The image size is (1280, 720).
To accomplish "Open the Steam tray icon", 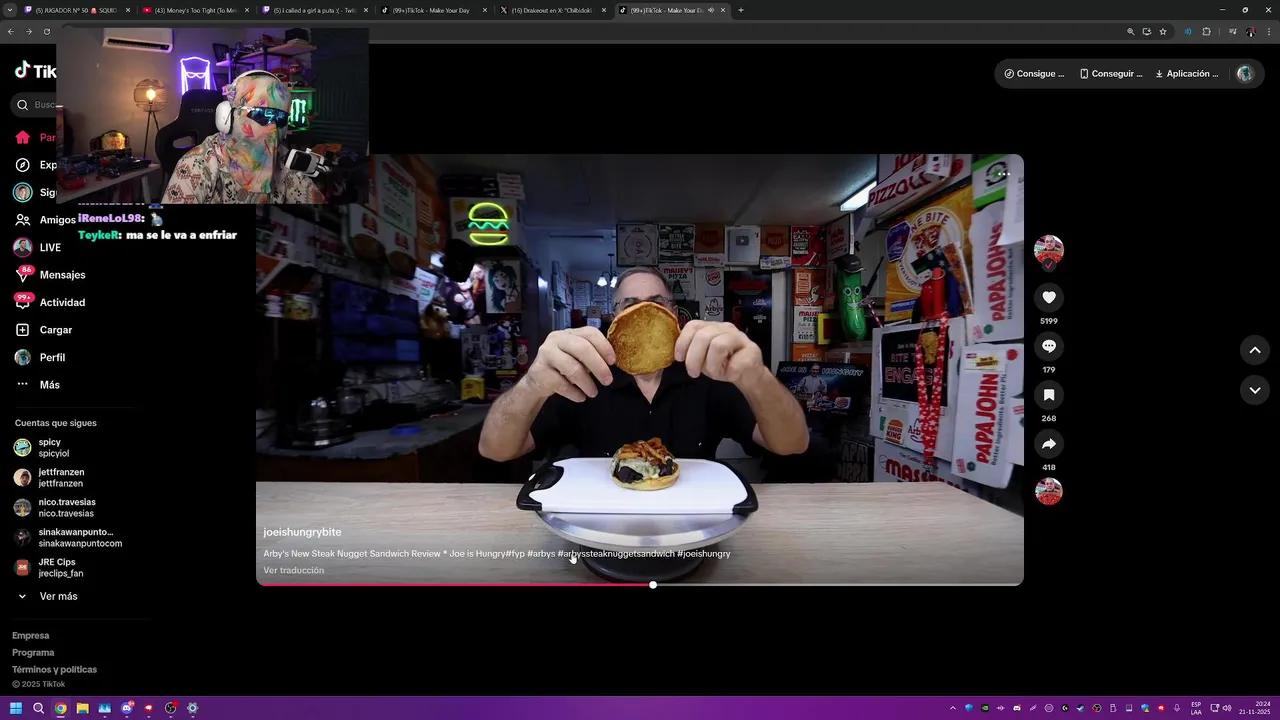I will (1081, 708).
